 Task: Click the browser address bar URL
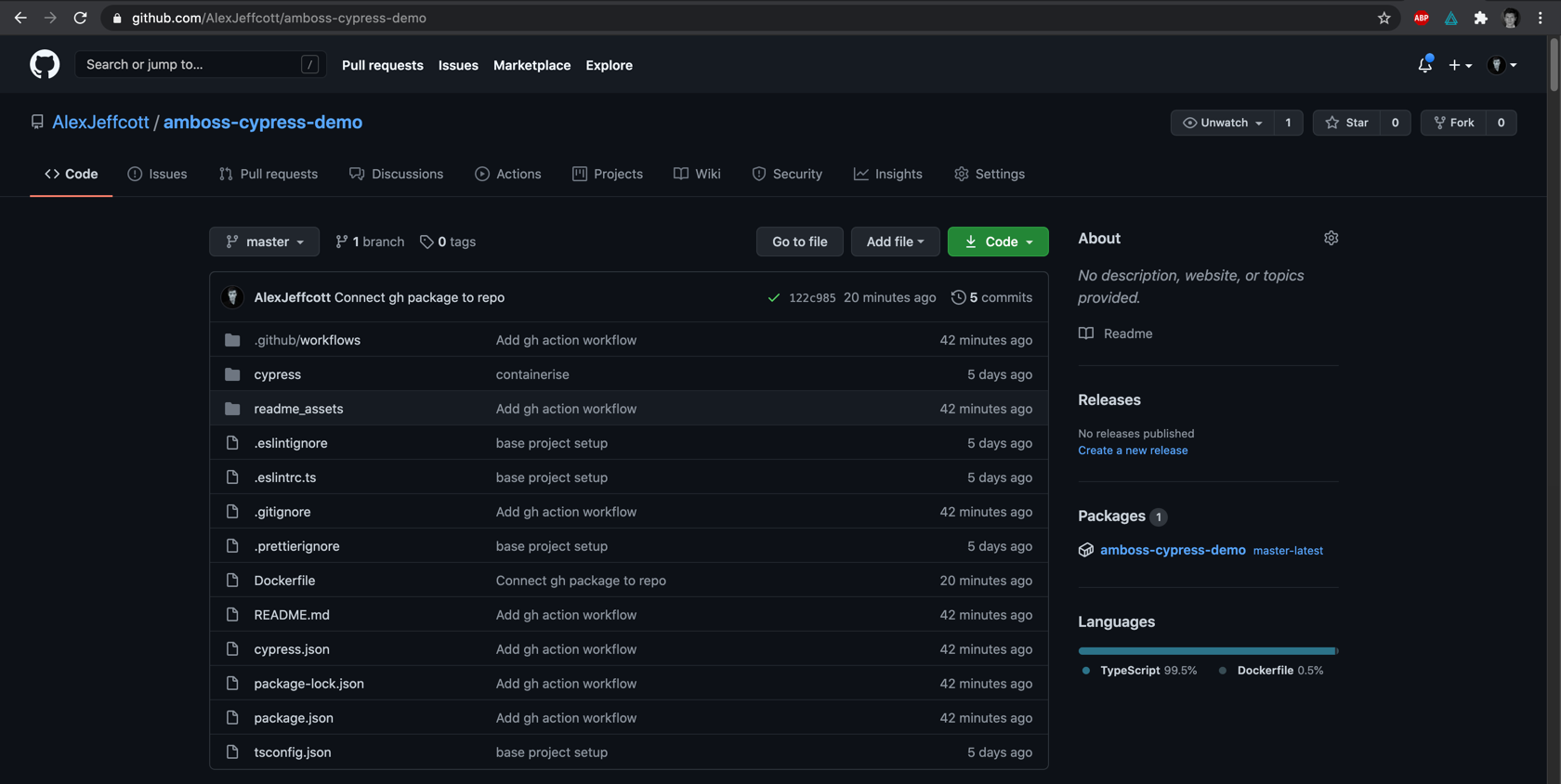point(279,18)
